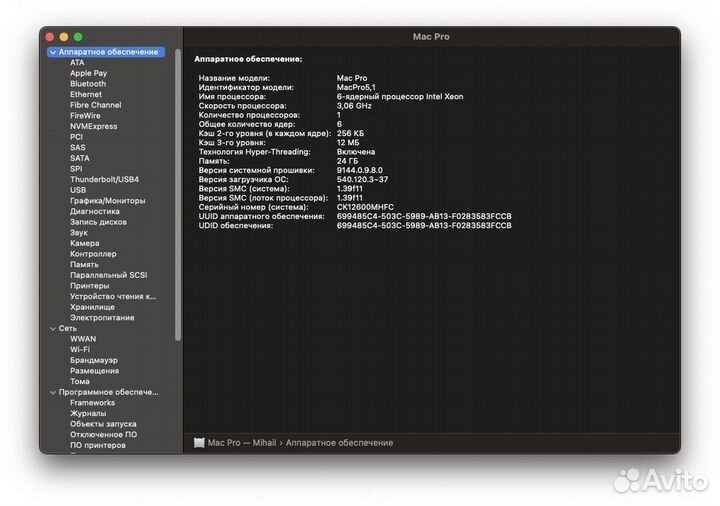Click Mac Pro — Mihail in path bar
Image resolution: width=720 pixels, height=506 pixels.
point(242,443)
